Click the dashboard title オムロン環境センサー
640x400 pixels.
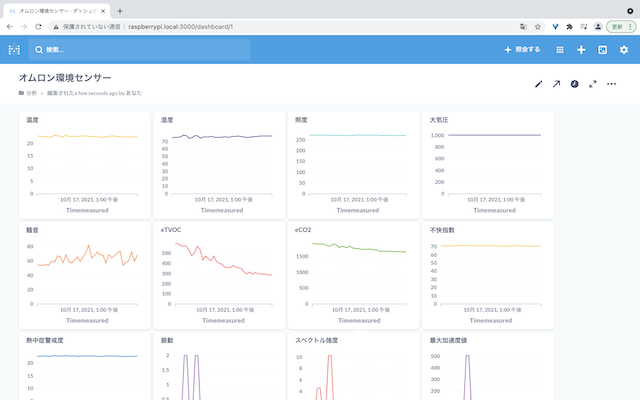(x=65, y=78)
